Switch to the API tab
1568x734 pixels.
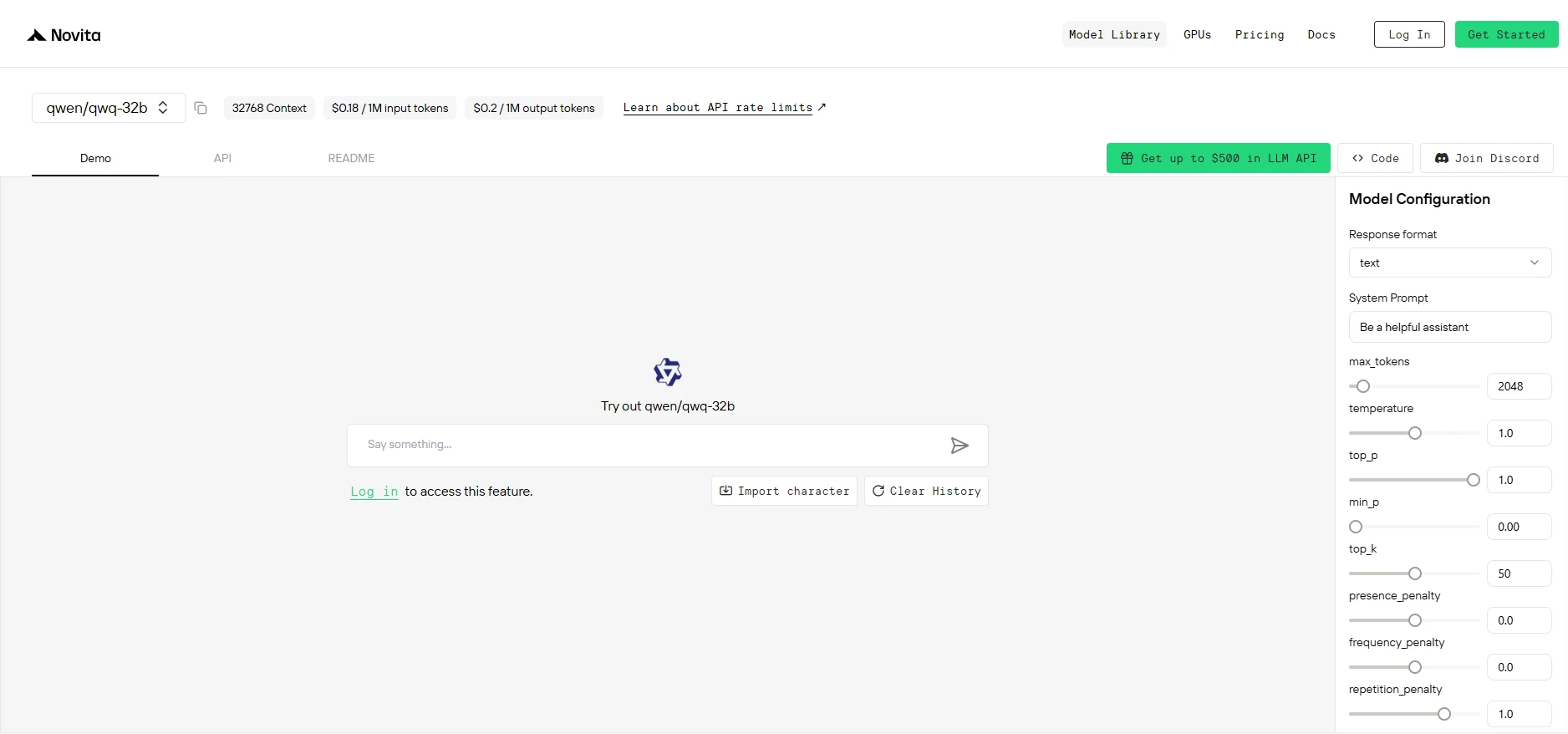click(222, 158)
